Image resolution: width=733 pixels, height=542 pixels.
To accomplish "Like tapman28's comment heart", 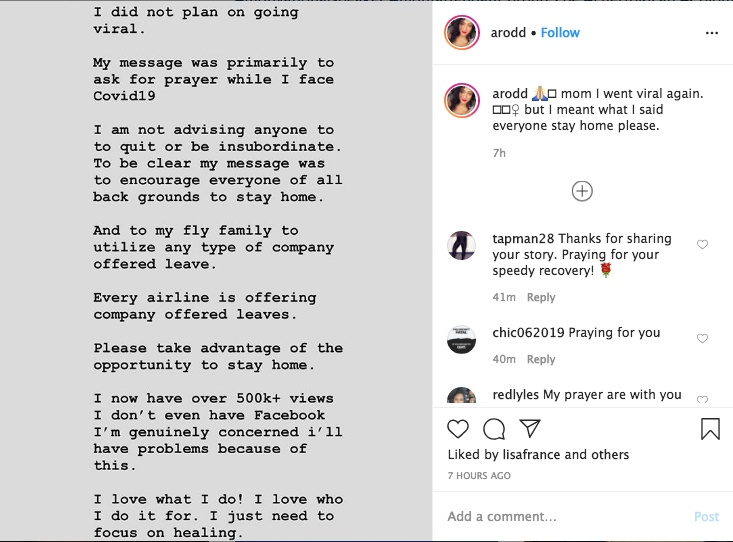I will coord(702,244).
